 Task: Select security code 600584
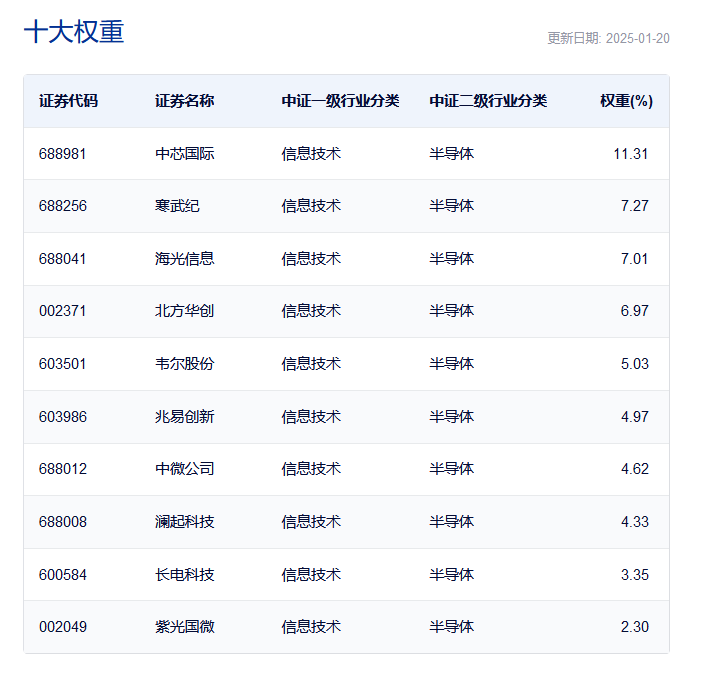tap(62, 575)
